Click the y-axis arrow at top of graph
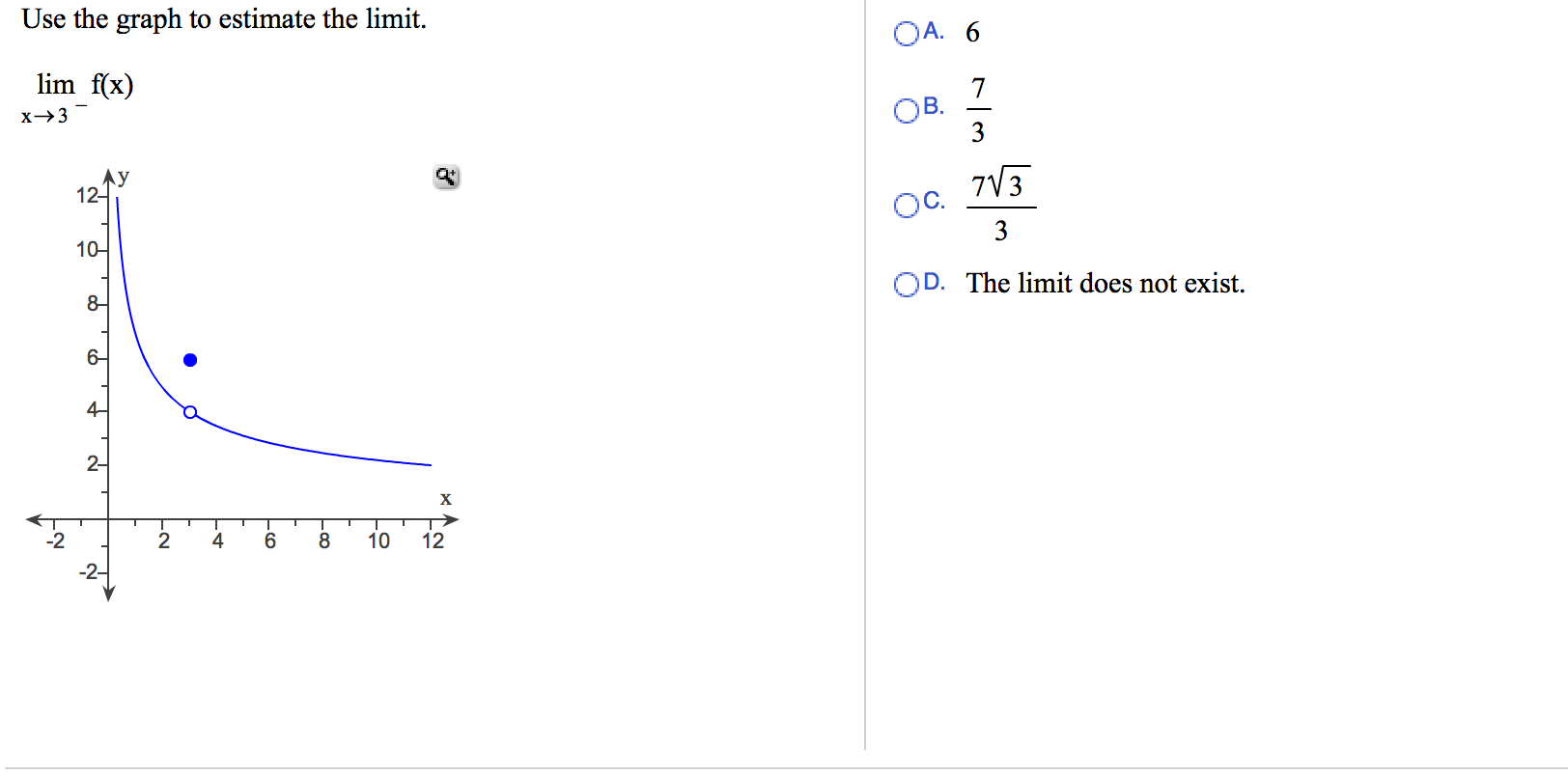 pos(109,174)
